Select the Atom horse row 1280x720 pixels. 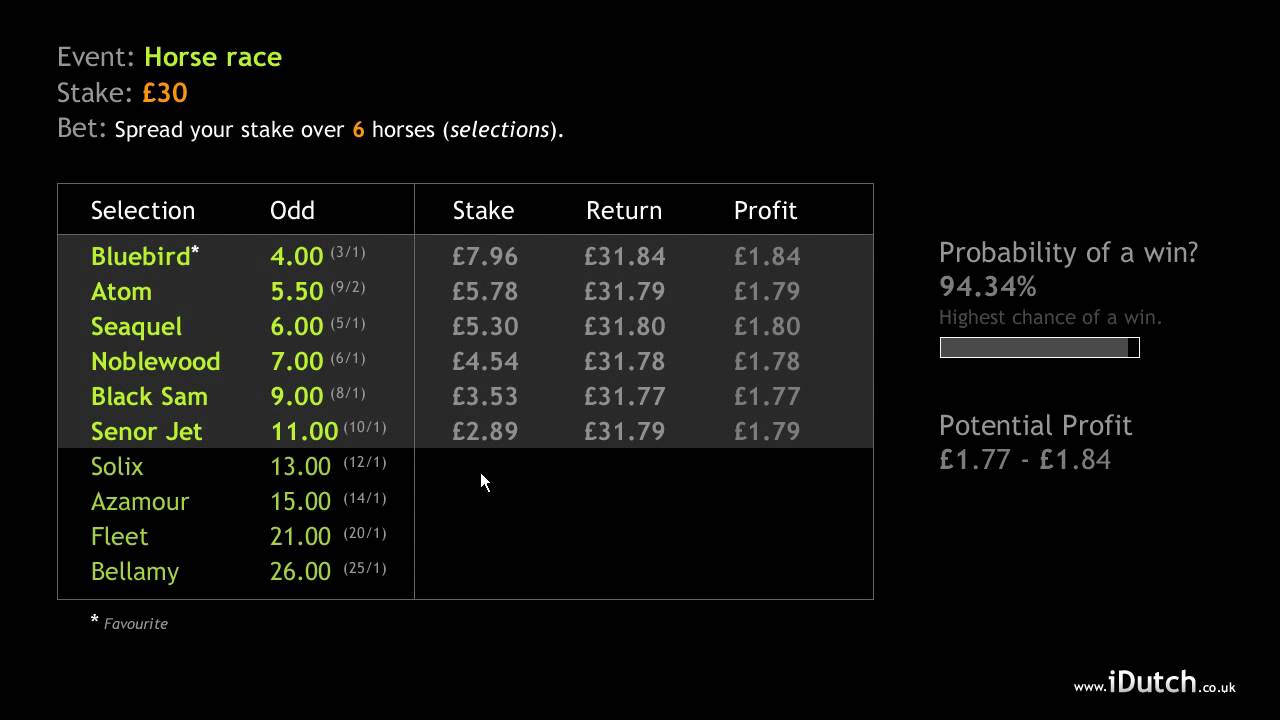121,291
